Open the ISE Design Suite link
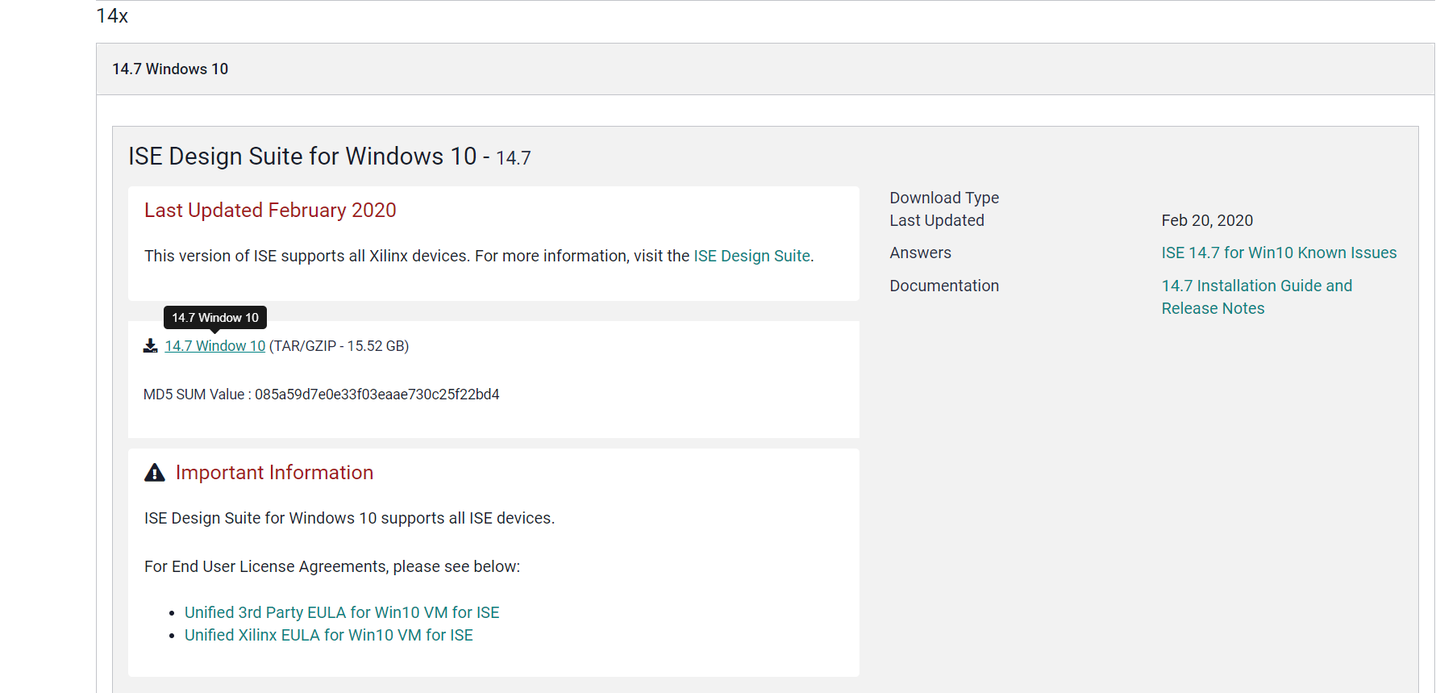 pyautogui.click(x=752, y=256)
